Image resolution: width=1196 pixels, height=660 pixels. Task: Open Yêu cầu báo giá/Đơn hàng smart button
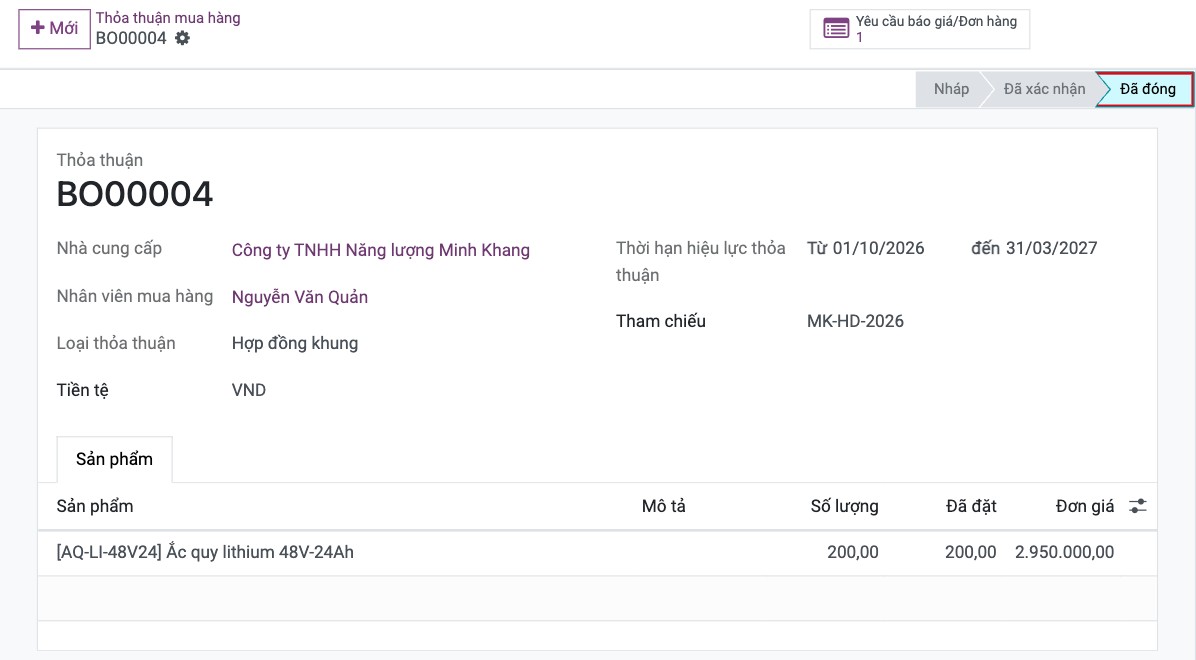(920, 29)
